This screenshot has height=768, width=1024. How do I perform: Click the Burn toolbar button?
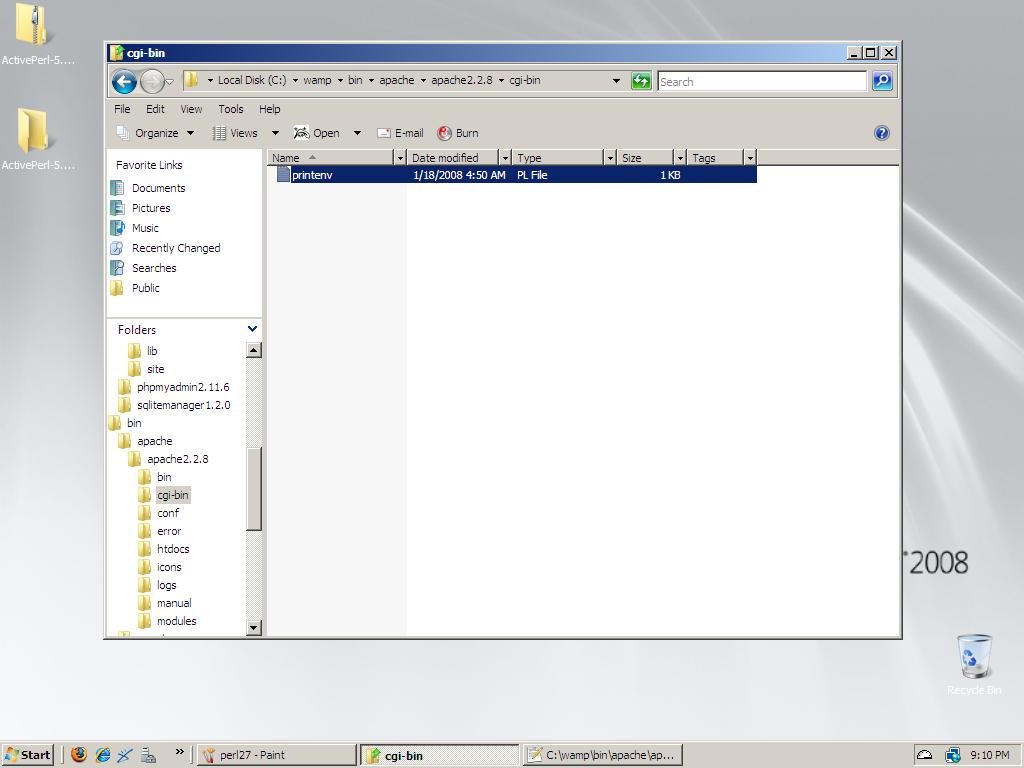click(458, 133)
